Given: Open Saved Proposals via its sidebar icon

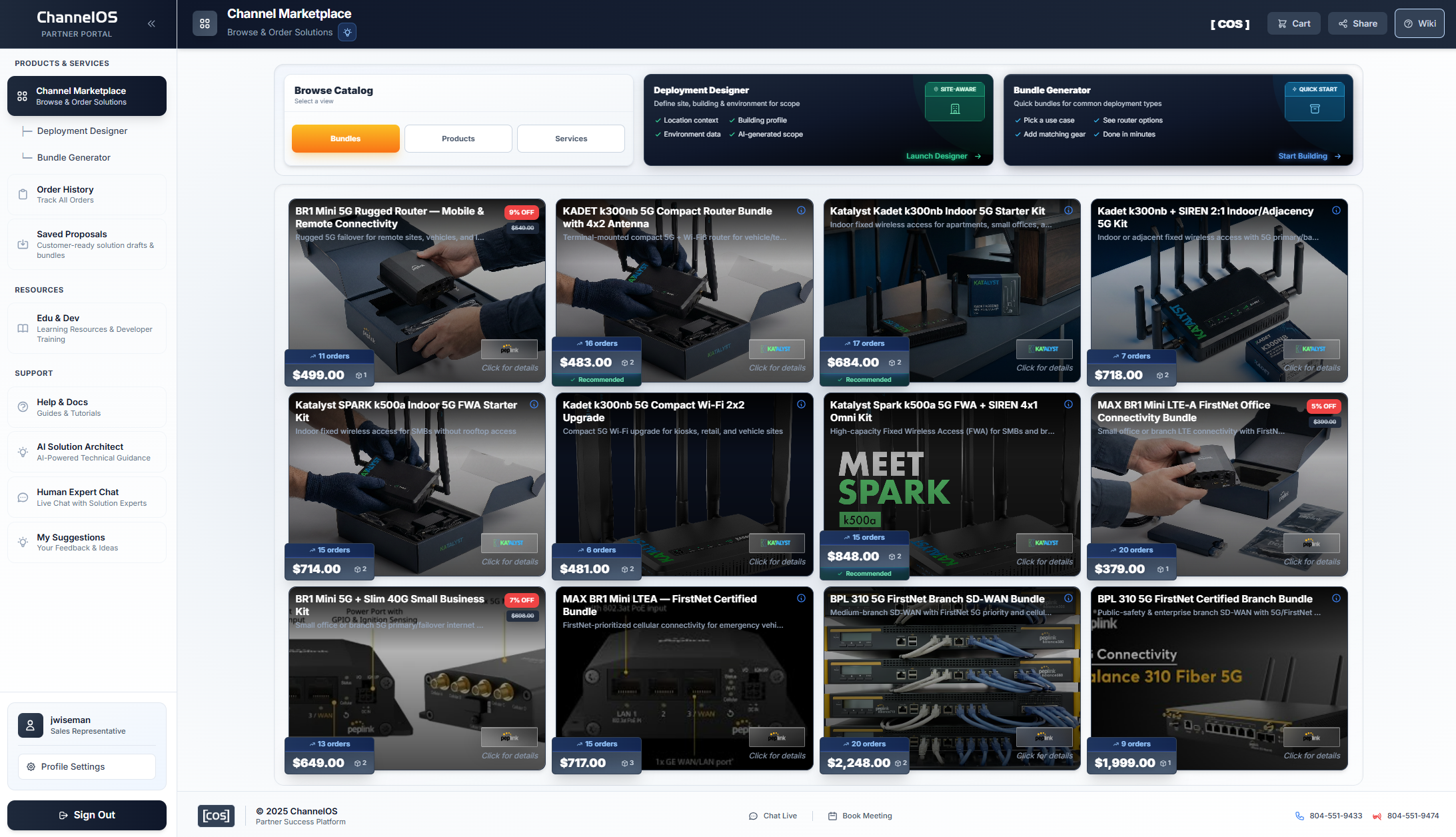Looking at the screenshot, I should pos(23,244).
